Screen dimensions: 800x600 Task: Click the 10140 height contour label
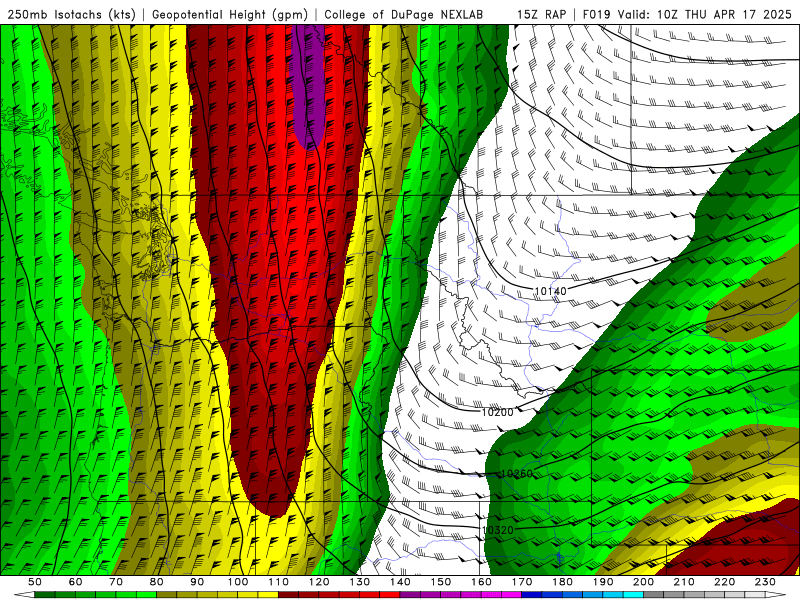(551, 291)
